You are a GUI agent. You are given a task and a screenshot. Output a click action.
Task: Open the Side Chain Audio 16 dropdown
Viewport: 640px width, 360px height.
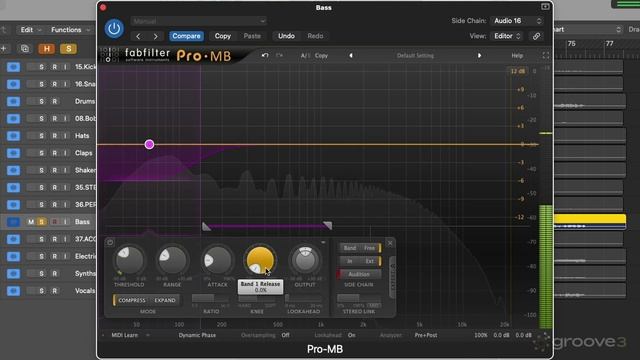click(517, 21)
